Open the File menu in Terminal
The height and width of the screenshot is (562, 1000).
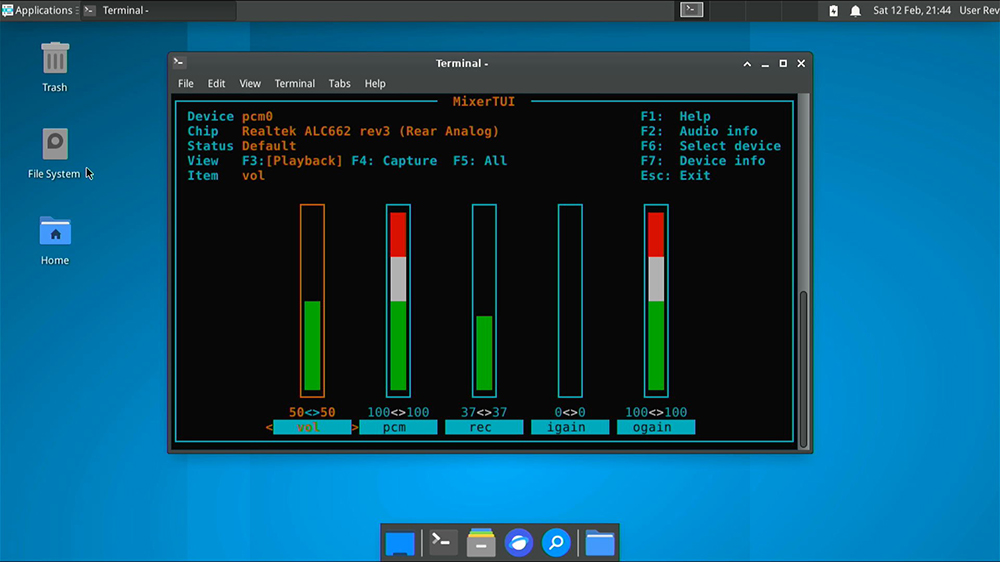tap(186, 84)
